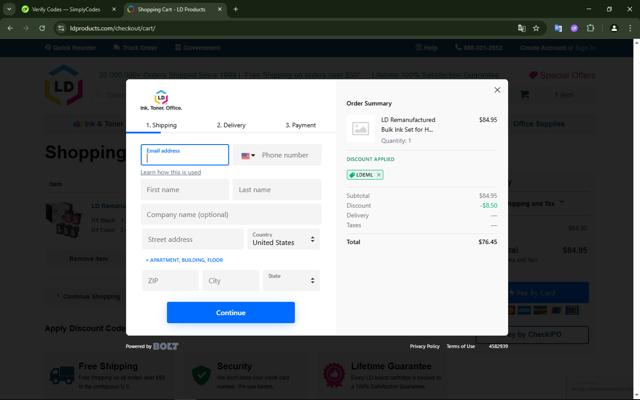640x400 pixels.
Task: Open the browser profile icon
Action: coord(614,28)
